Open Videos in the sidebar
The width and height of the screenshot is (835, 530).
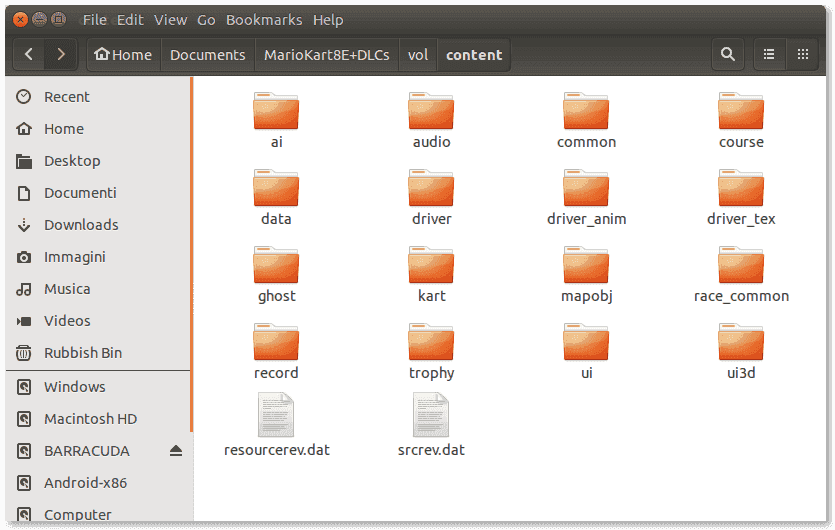pos(97,321)
